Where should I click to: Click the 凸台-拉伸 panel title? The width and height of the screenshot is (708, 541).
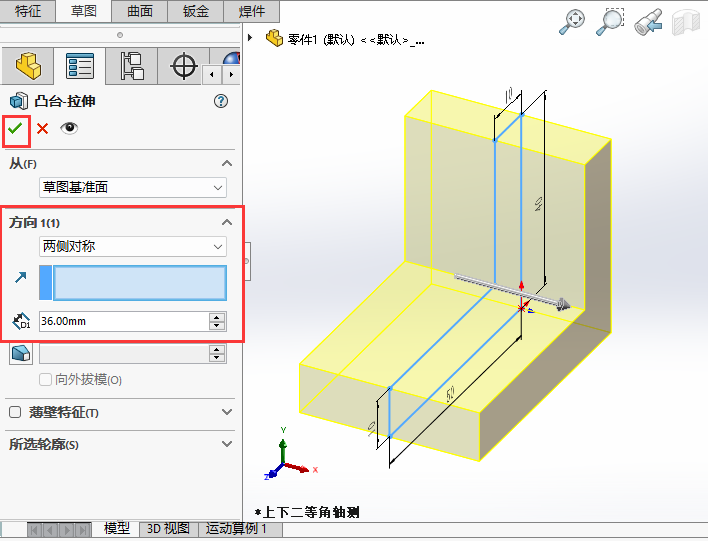pos(65,101)
